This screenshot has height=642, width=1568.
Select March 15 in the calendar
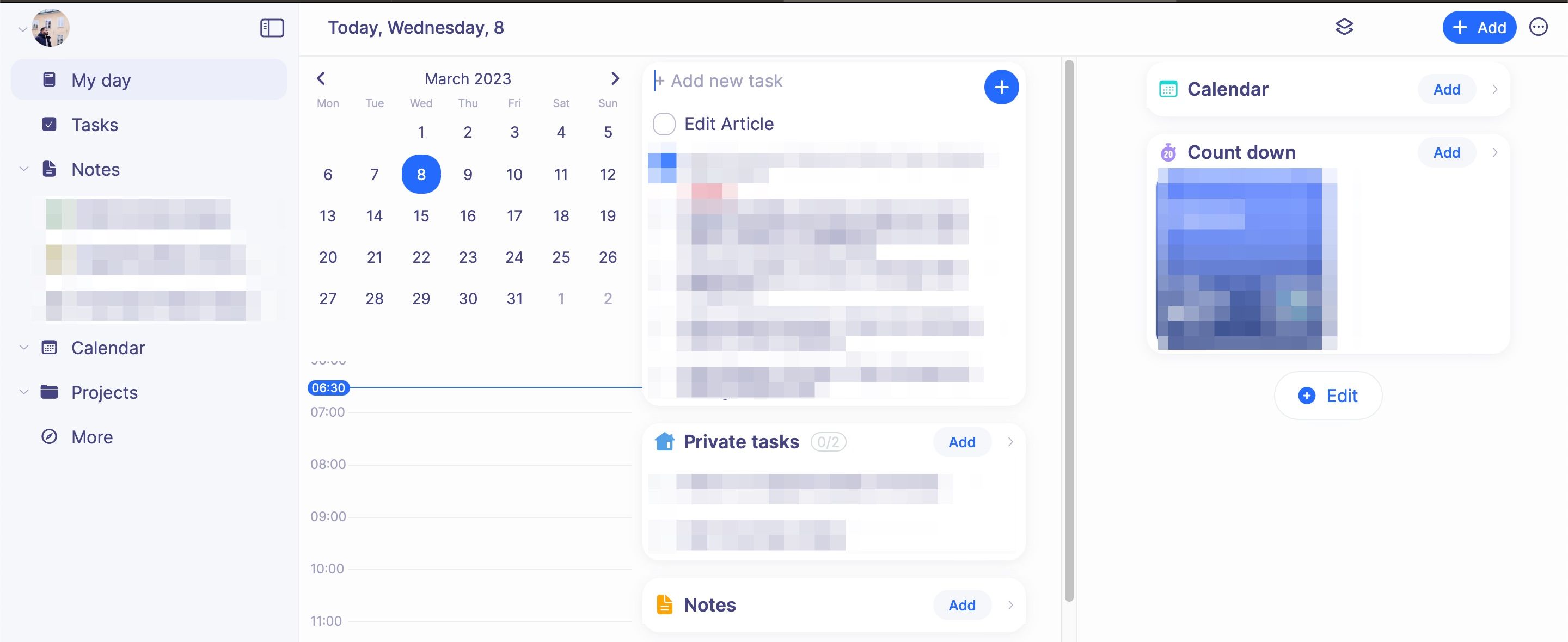pos(421,216)
